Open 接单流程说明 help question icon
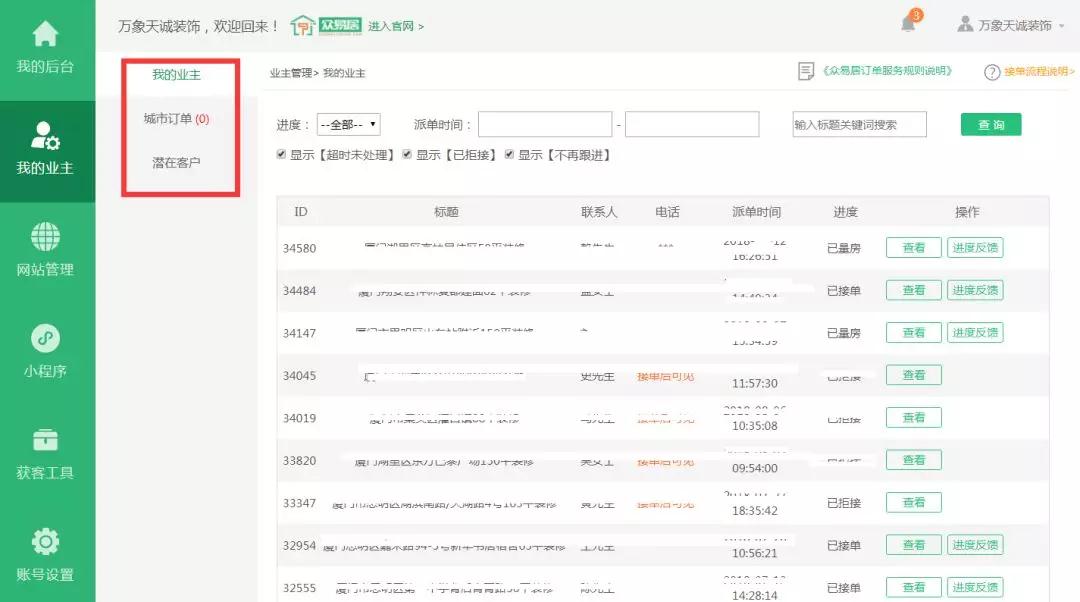Screen dimensions: 1080x602 point(992,72)
